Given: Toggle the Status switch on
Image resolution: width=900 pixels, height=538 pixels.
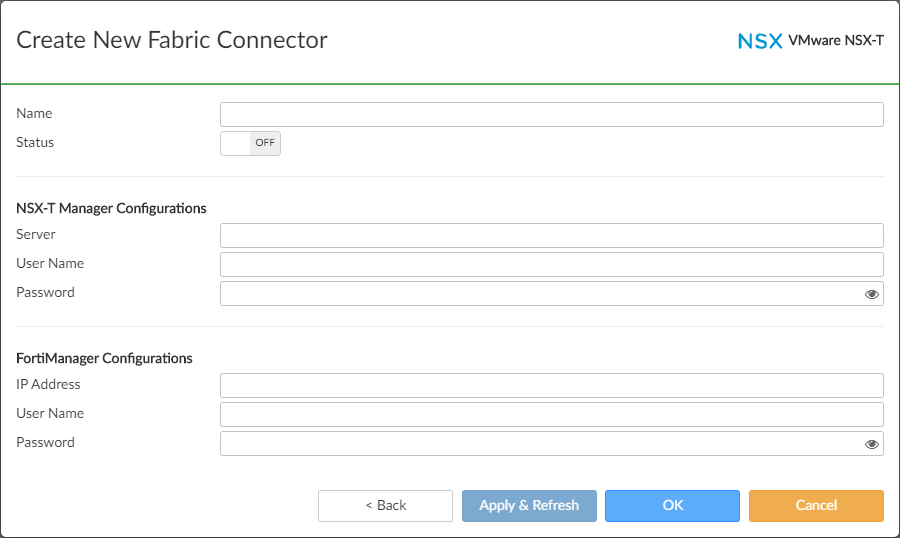Looking at the screenshot, I should click(x=250, y=143).
